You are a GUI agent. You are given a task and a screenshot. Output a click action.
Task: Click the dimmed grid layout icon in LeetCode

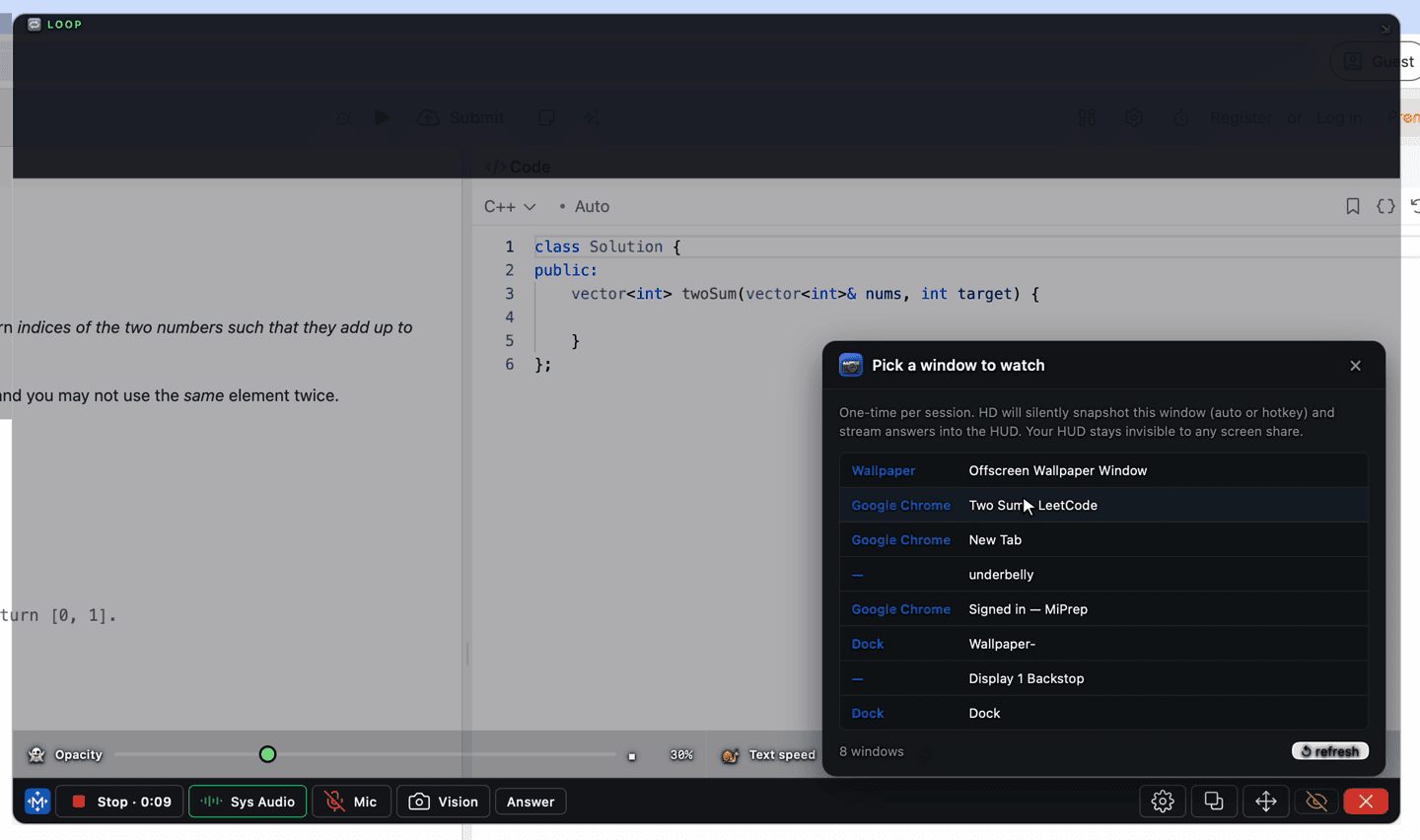tap(1087, 117)
